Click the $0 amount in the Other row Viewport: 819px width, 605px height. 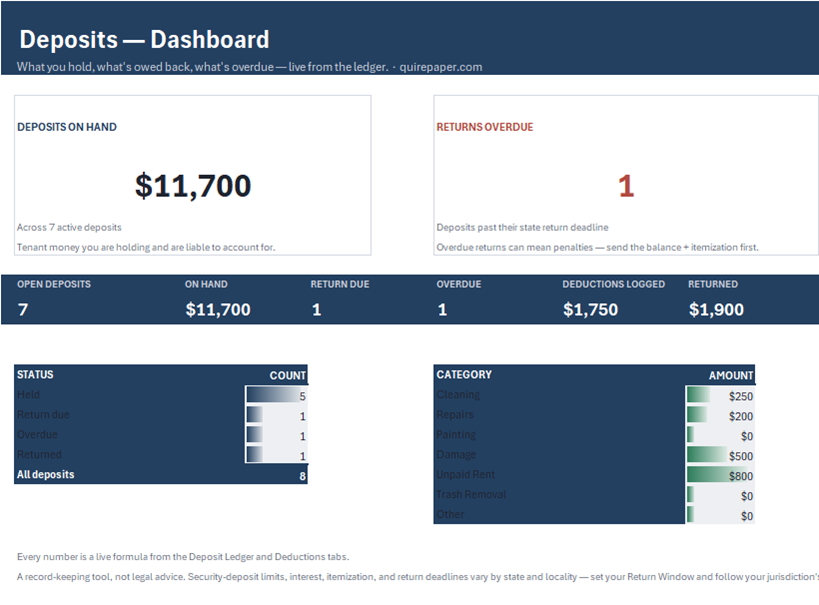click(x=746, y=516)
